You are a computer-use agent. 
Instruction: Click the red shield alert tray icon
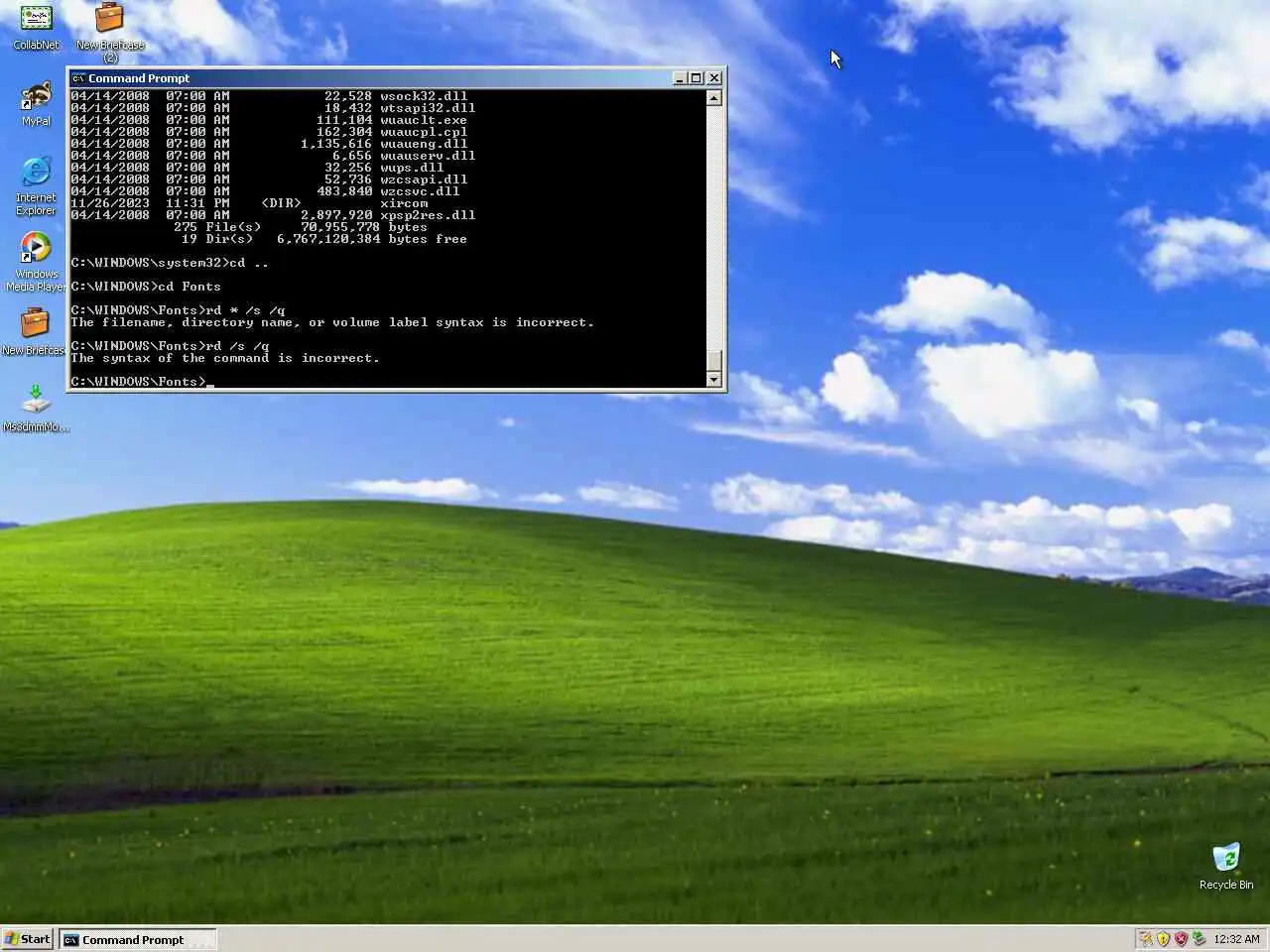click(x=1181, y=939)
